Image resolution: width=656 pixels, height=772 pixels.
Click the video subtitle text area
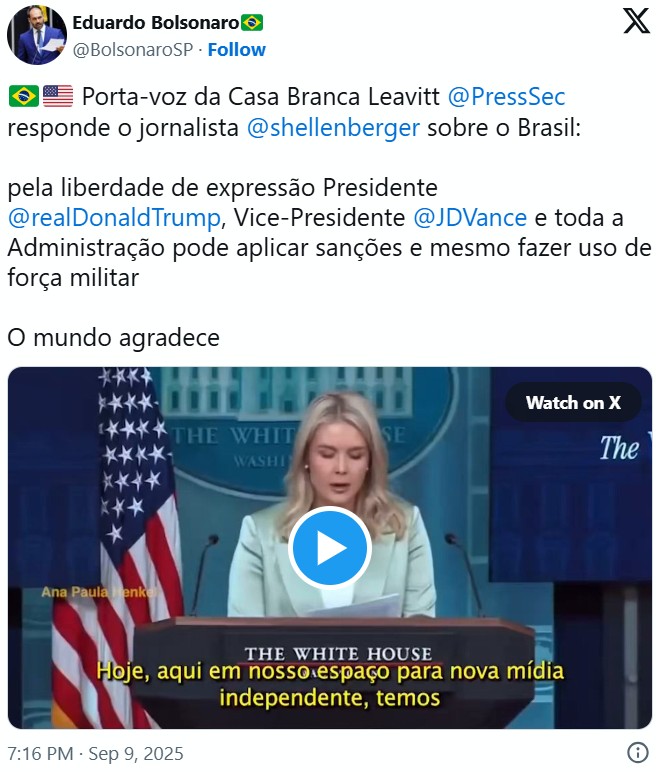(x=329, y=684)
